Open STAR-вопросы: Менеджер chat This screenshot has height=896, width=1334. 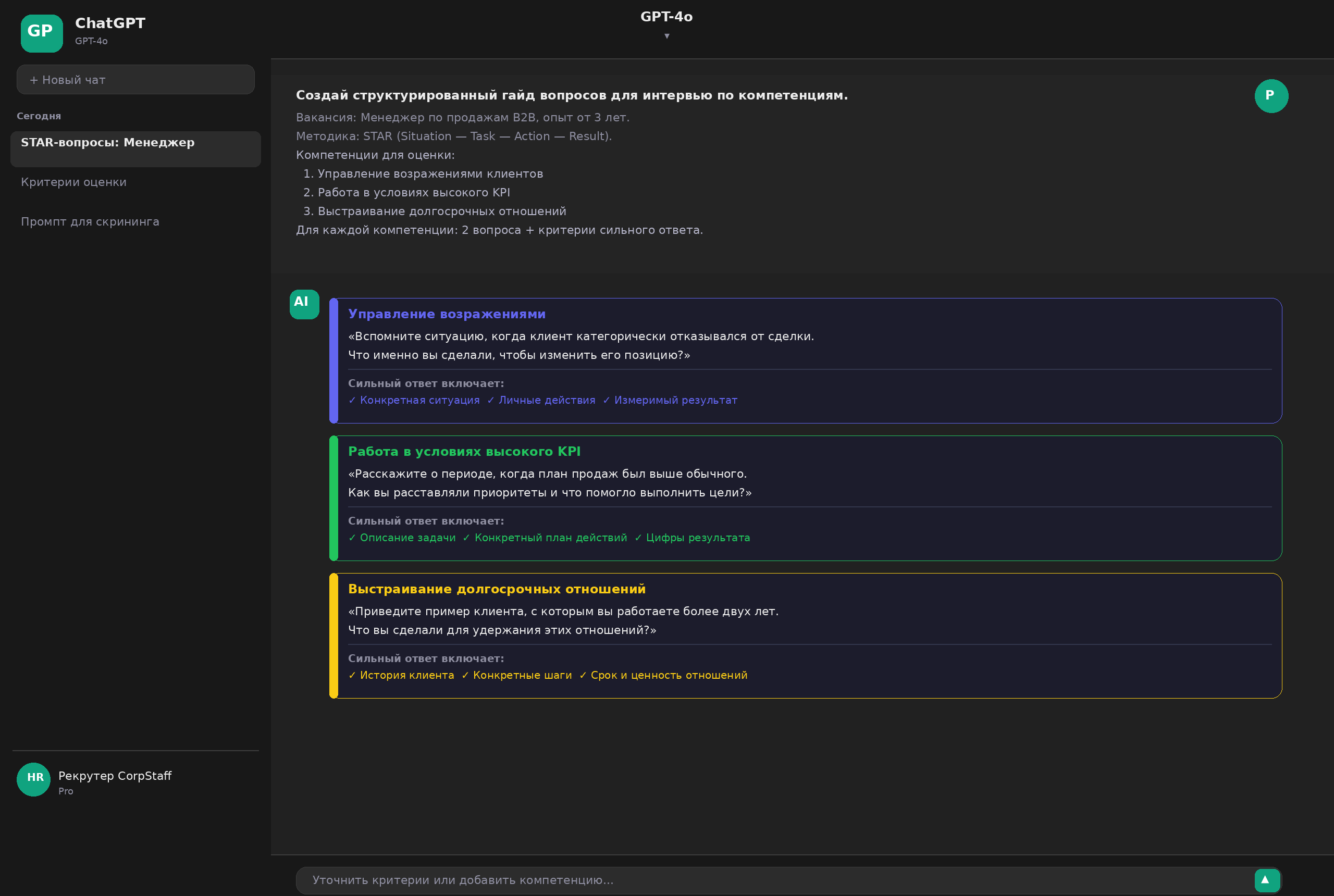[x=135, y=148]
